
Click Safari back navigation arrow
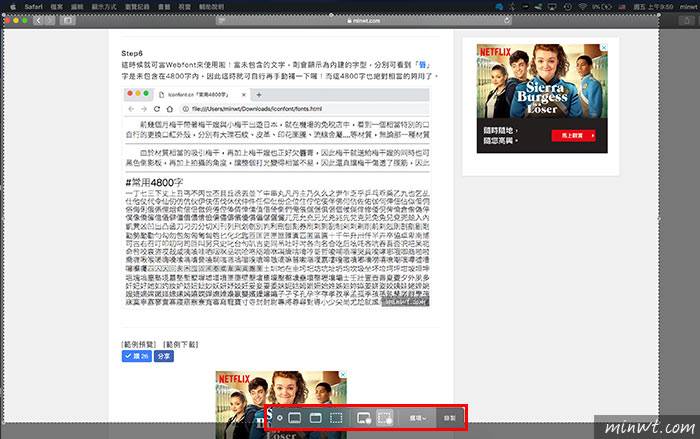coord(37,20)
